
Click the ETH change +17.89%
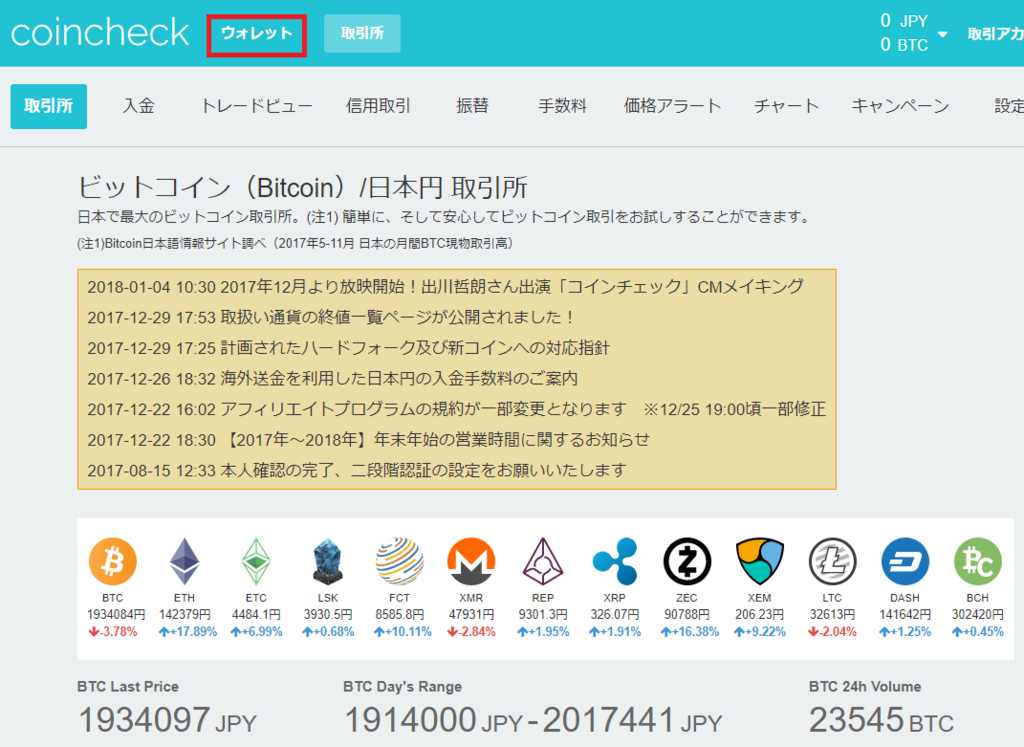point(187,632)
